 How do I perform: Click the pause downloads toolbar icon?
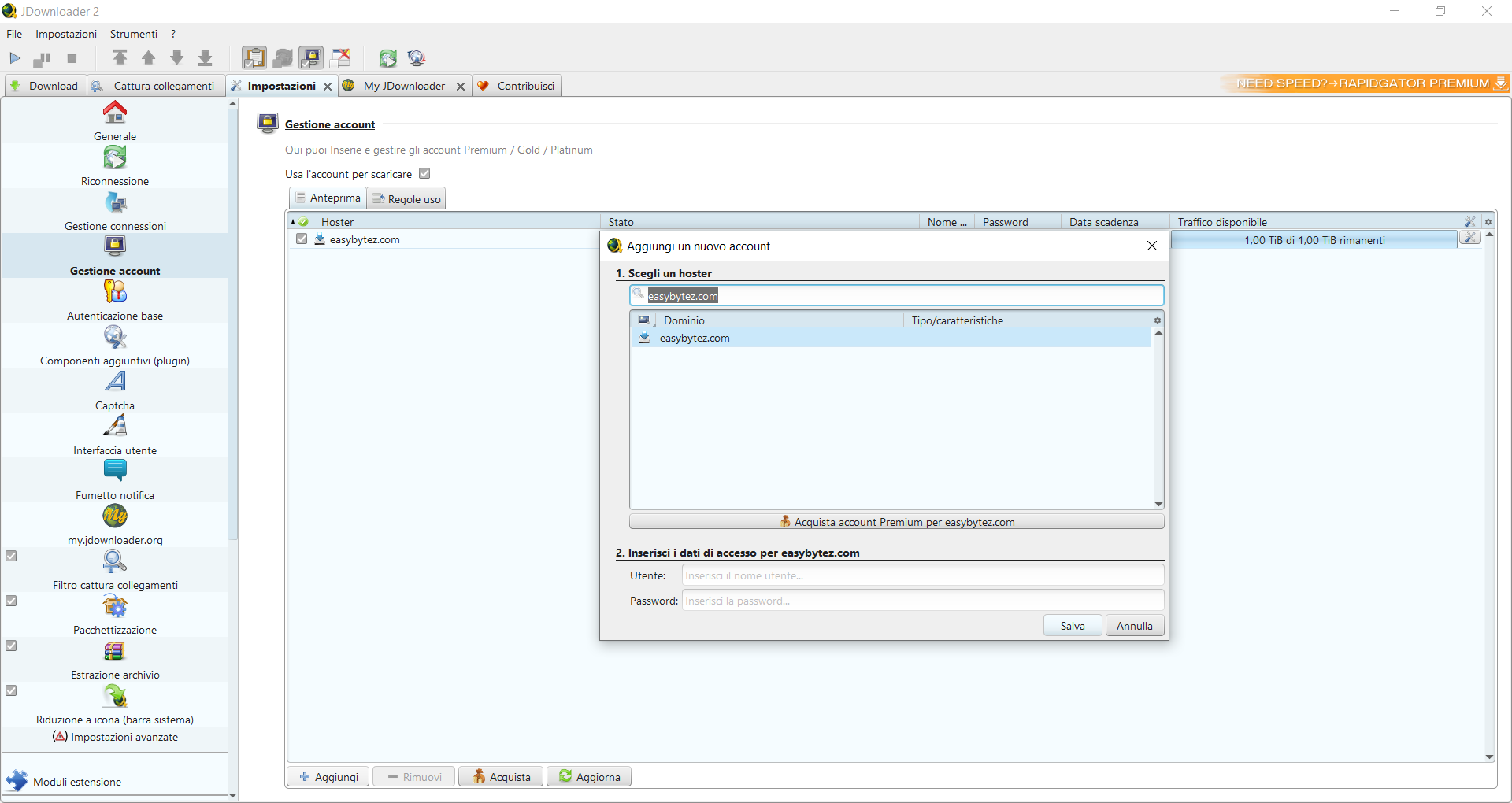pyautogui.click(x=42, y=58)
